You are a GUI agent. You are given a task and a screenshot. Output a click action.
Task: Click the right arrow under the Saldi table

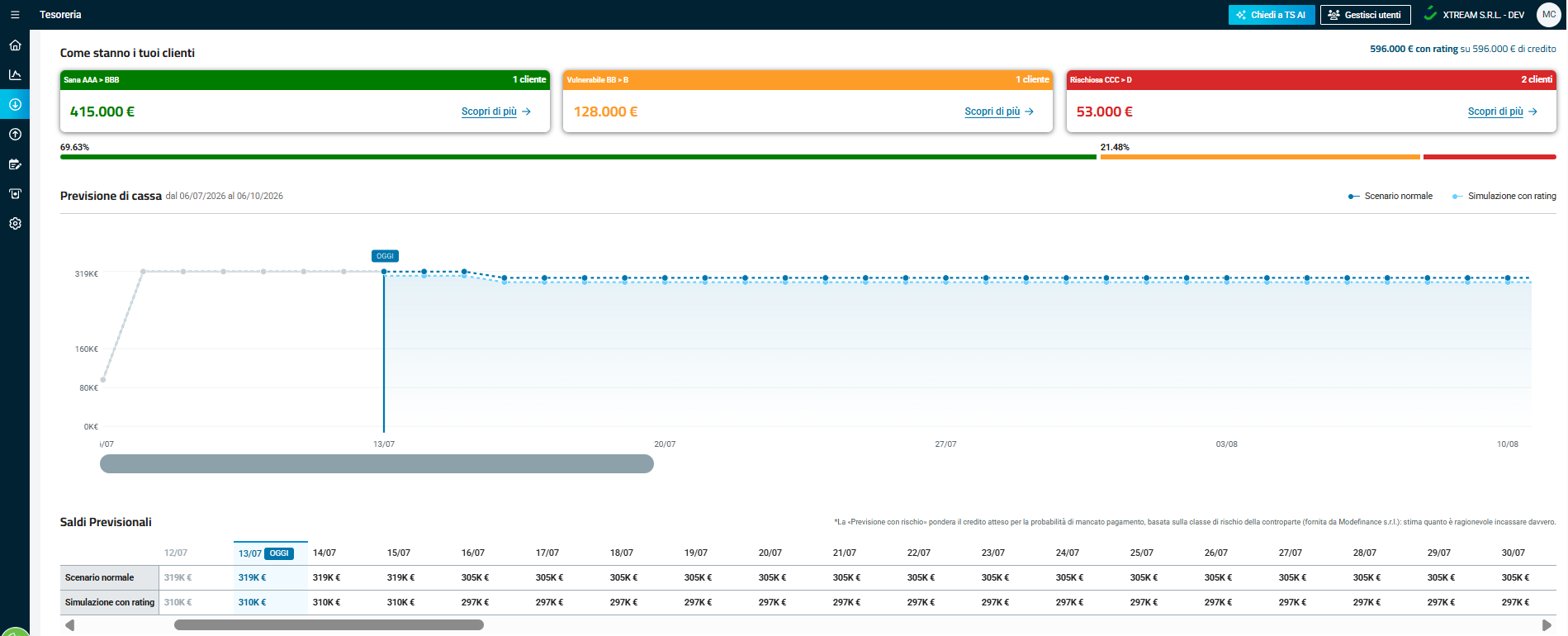tap(1547, 625)
